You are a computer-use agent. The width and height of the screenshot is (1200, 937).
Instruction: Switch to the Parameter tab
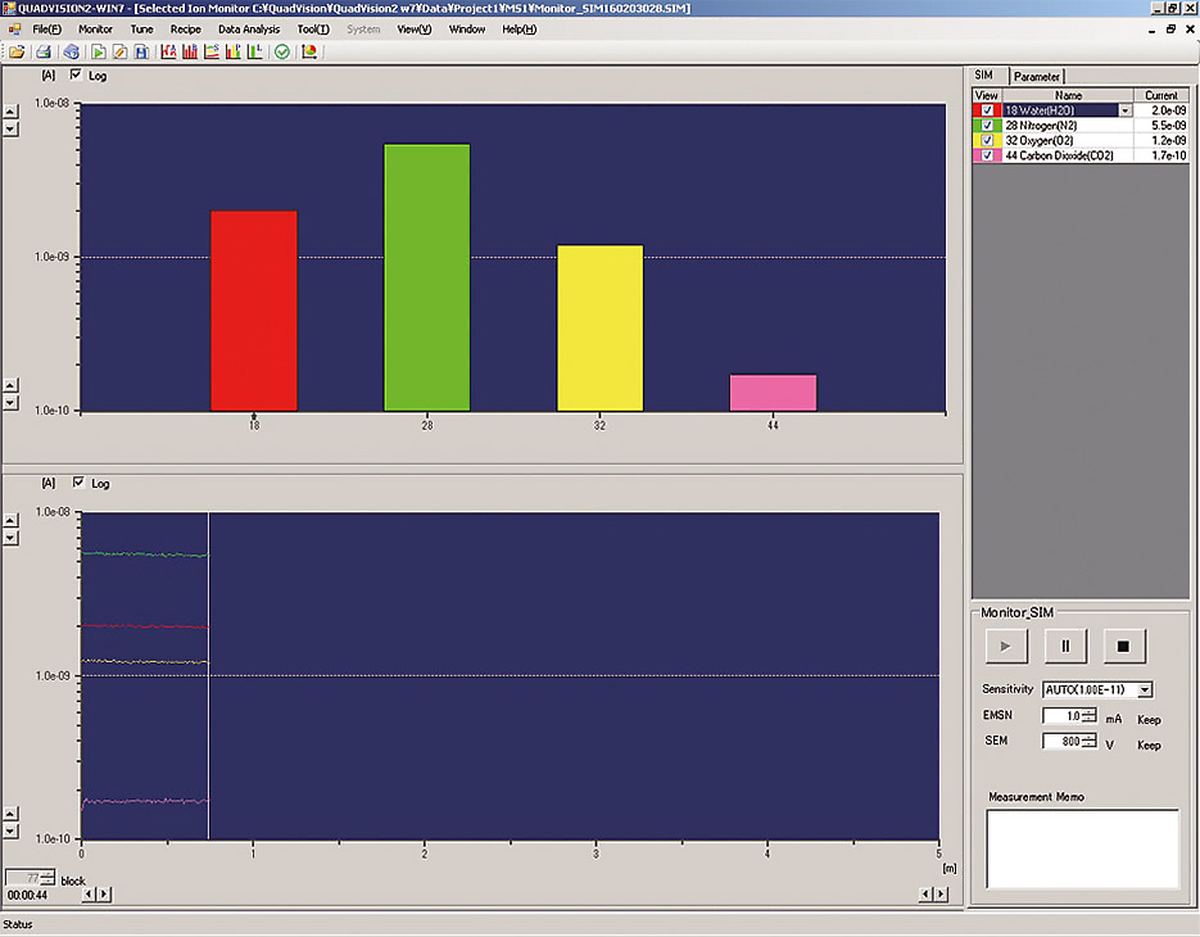1036,76
